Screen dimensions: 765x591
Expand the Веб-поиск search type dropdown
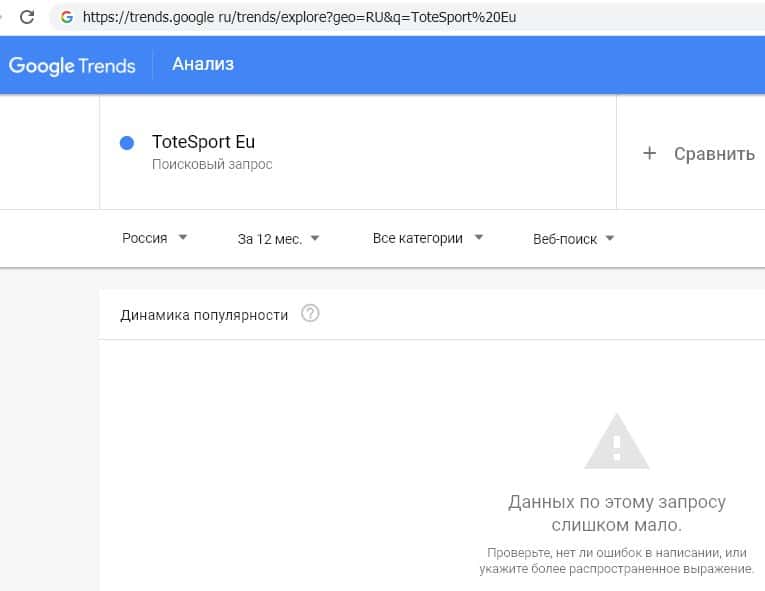573,239
